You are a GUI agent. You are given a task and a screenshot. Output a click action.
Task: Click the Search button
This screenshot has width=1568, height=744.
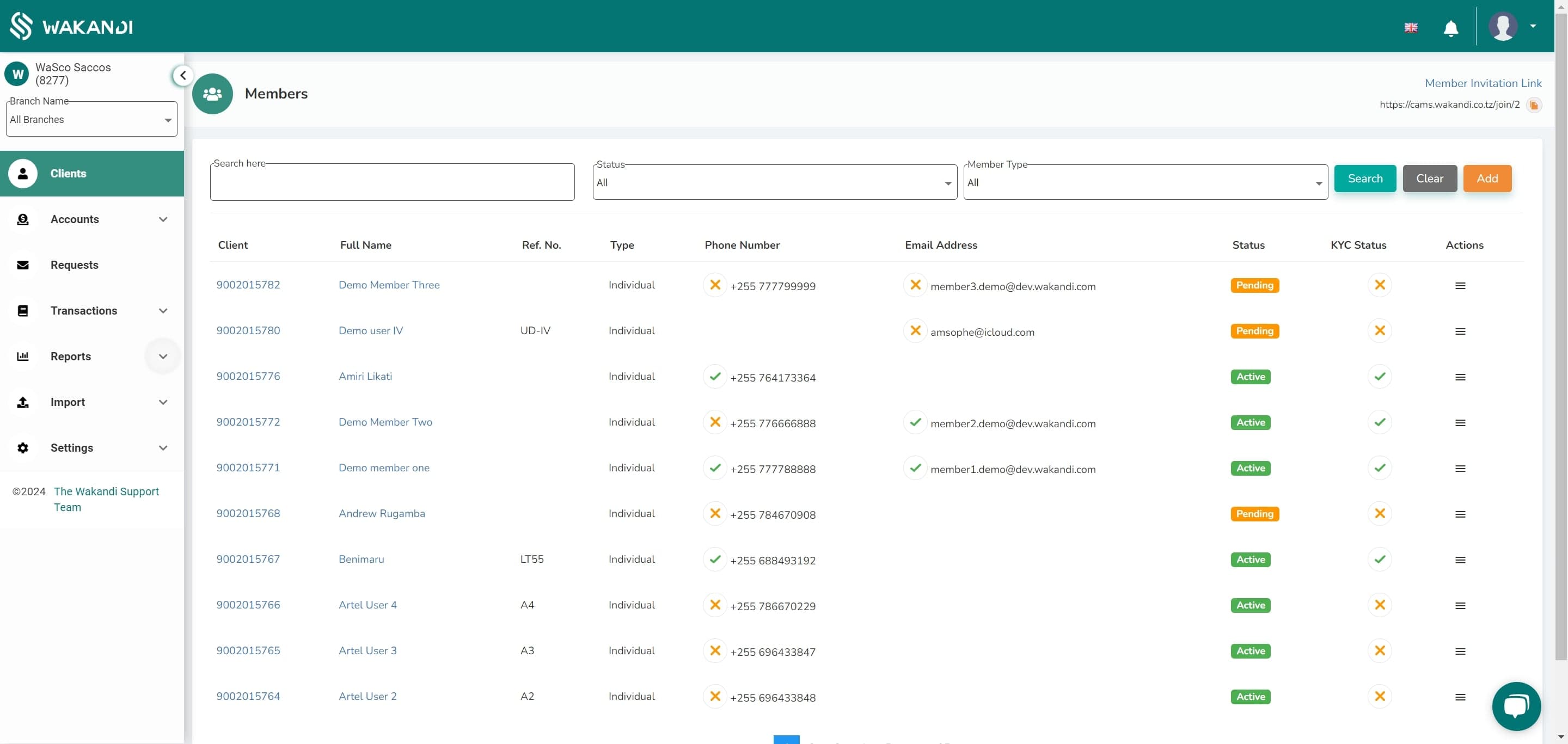point(1365,178)
